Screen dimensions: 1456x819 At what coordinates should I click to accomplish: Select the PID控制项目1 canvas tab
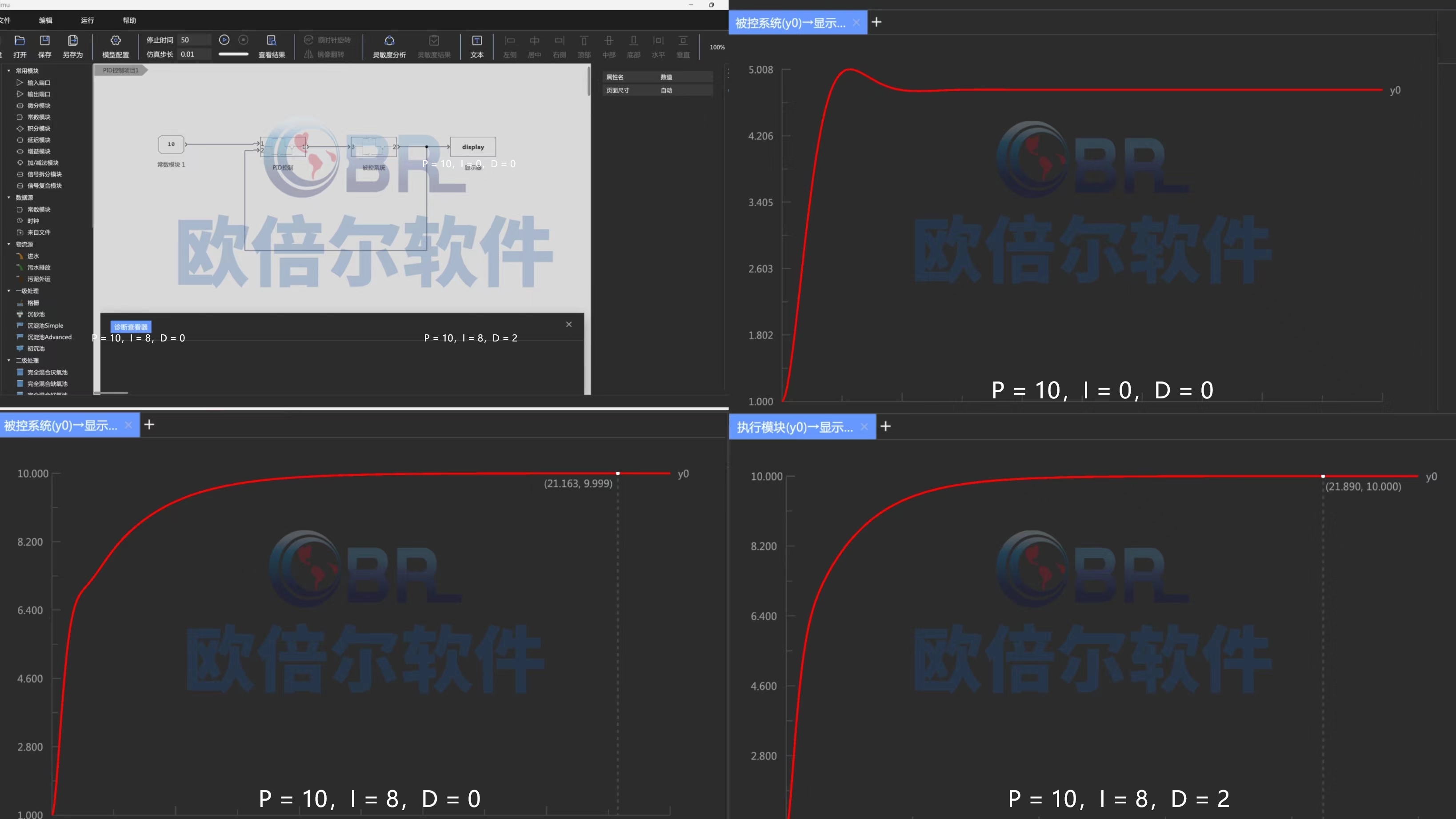(120, 70)
